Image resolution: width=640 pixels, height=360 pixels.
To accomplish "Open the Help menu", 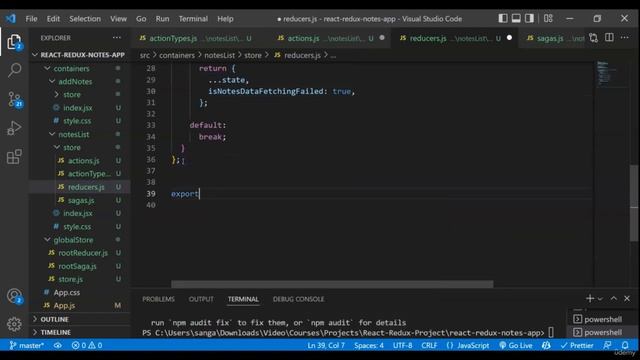I will tap(225, 19).
